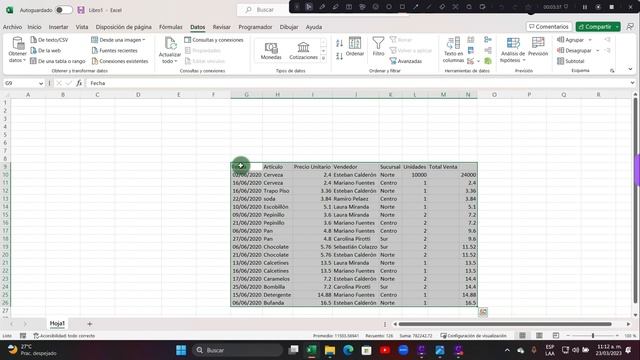Click the Comentarios button

pyautogui.click(x=549, y=27)
